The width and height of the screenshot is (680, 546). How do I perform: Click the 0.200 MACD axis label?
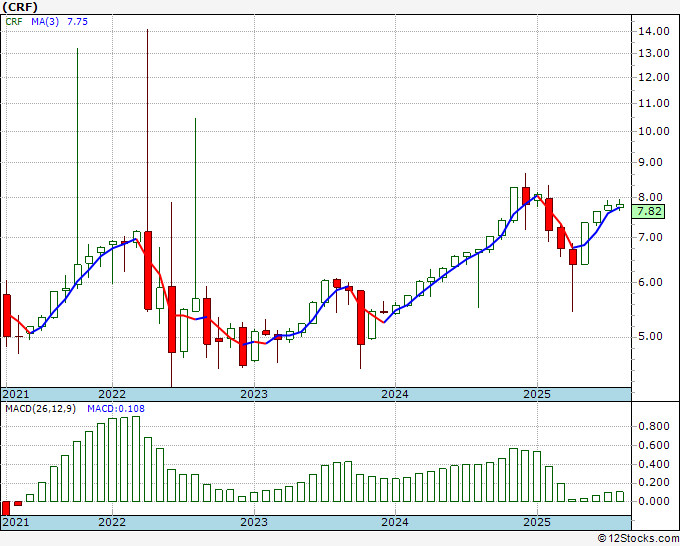[654, 483]
